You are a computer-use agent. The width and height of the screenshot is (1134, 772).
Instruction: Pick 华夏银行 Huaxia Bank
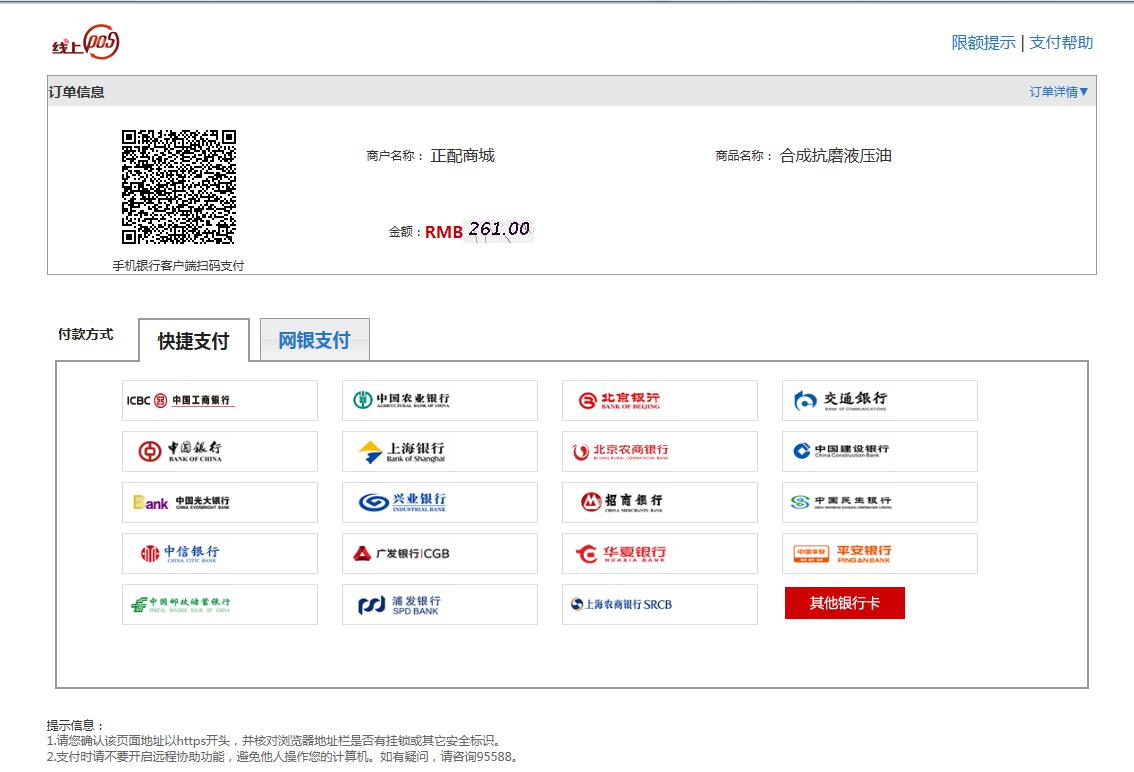pos(660,553)
